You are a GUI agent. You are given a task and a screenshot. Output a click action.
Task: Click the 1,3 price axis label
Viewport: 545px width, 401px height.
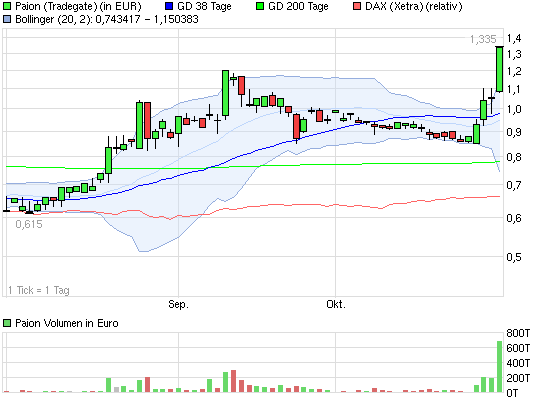click(x=514, y=54)
